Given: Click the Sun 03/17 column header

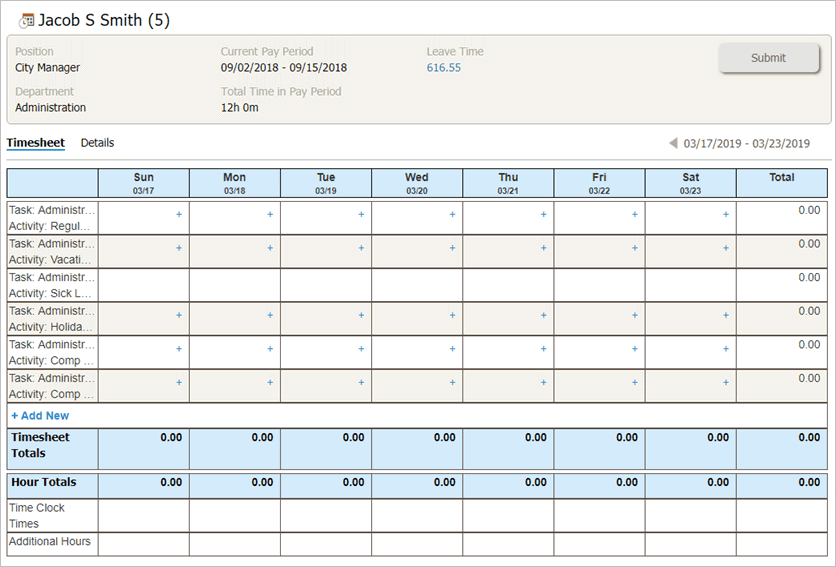Looking at the screenshot, I should (x=143, y=183).
